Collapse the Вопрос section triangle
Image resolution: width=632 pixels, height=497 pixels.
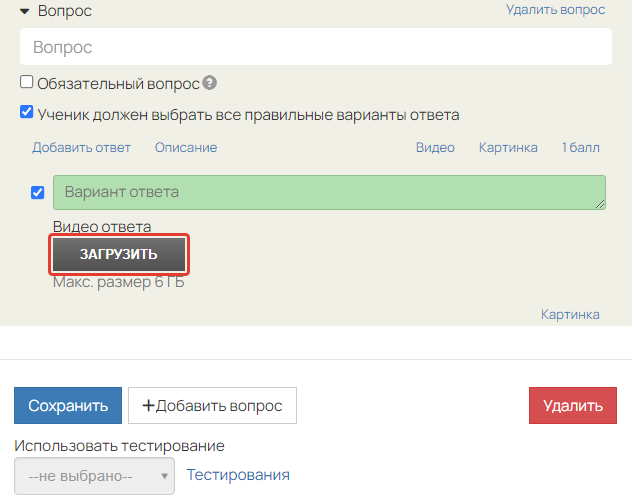[25, 11]
